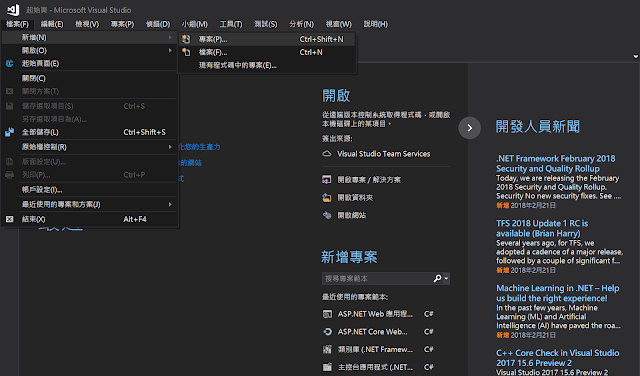This screenshot has height=376, width=640.
Task: Select 專案(P)... Ctrl+Shift+N in submenu
Action: point(267,39)
